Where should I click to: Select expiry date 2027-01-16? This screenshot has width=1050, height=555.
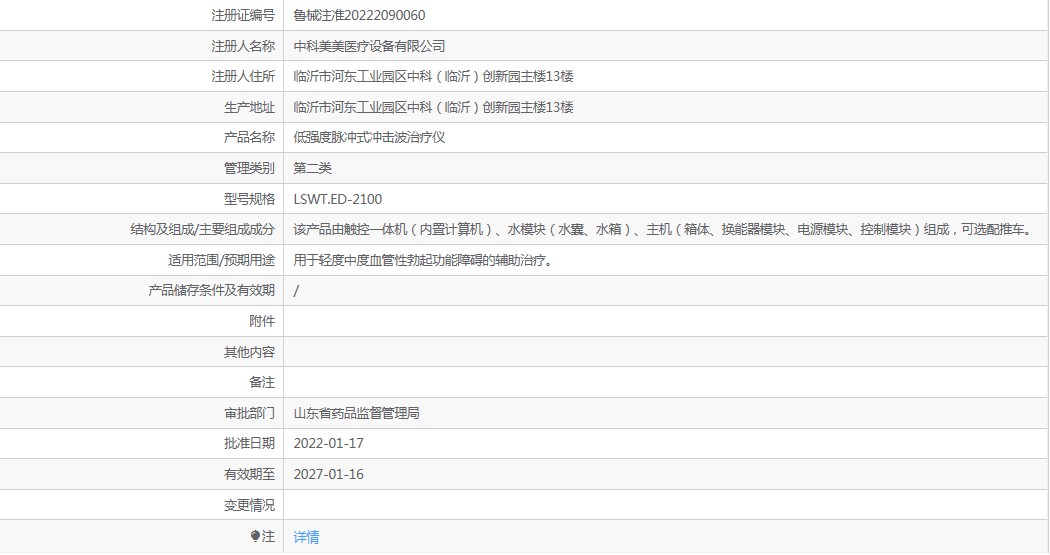pyautogui.click(x=329, y=474)
